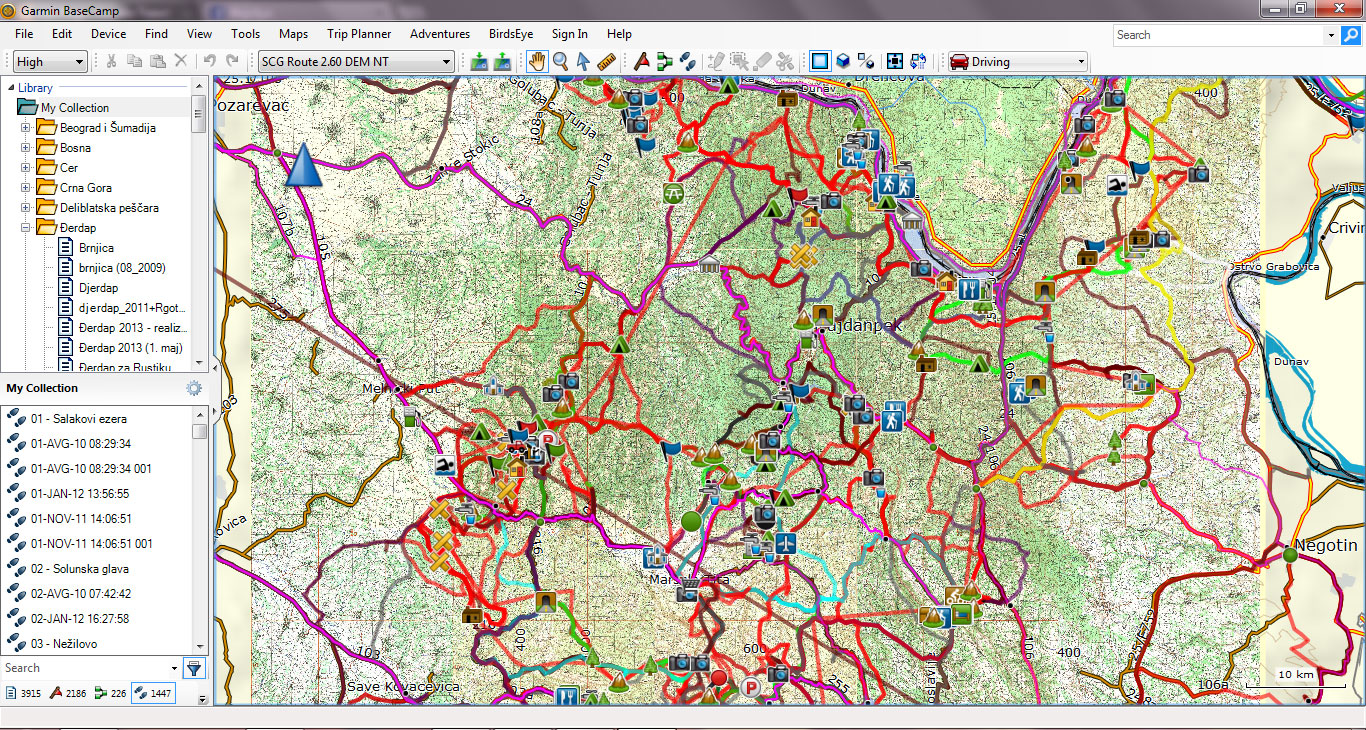Collapse the Đerdap folder
The image size is (1366, 730).
coord(26,228)
